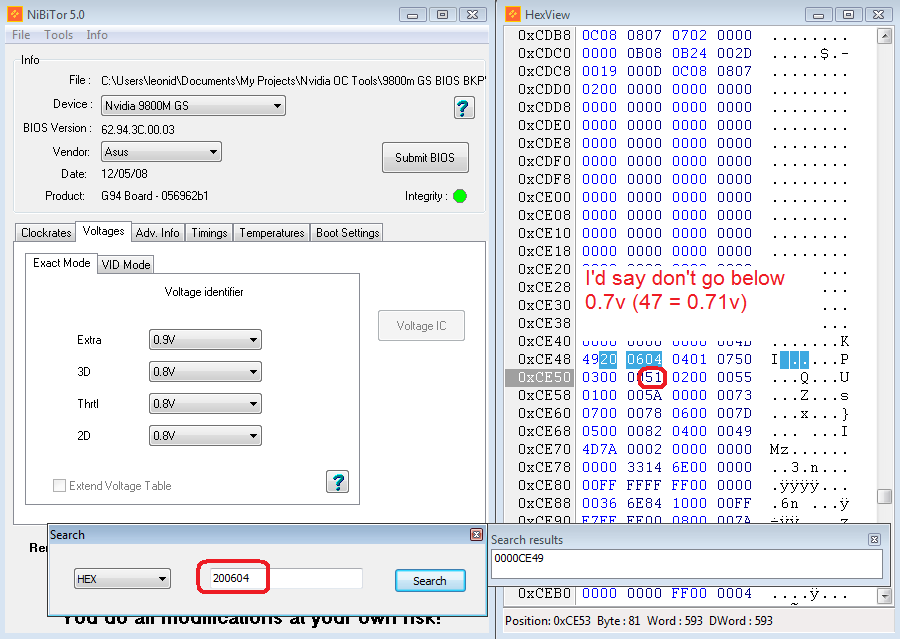Image resolution: width=900 pixels, height=639 pixels.
Task: Open the Timings tab
Action: click(x=209, y=233)
